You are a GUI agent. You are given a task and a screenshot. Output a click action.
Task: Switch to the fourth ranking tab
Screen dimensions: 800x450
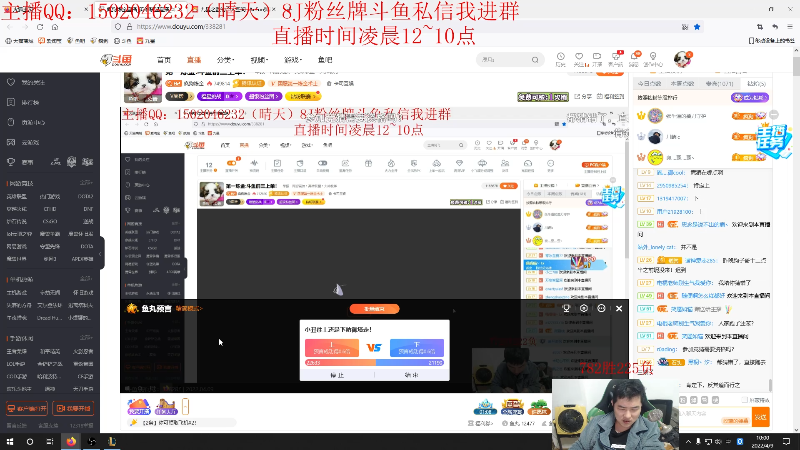[756, 83]
